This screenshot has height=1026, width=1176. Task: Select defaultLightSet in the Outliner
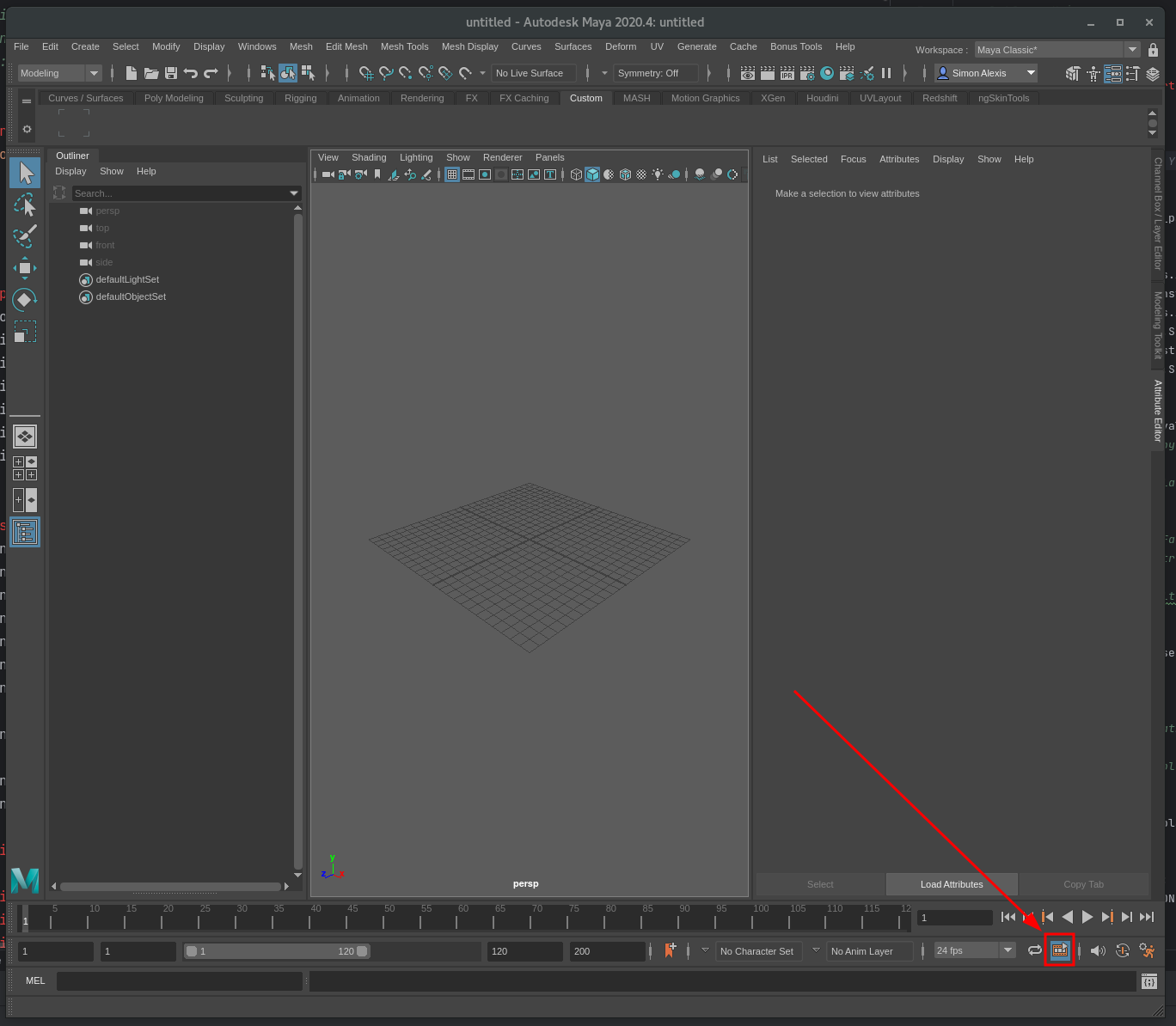tap(127, 279)
